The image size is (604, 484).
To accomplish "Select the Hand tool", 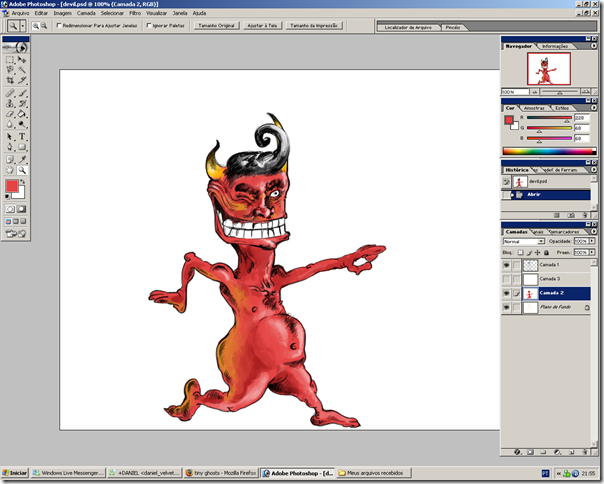I will tap(10, 170).
